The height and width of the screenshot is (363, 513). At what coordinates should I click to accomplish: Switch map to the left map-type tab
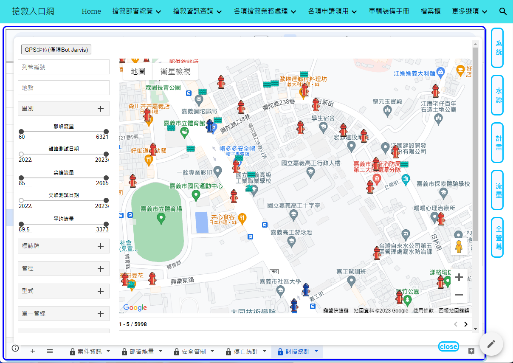point(138,71)
